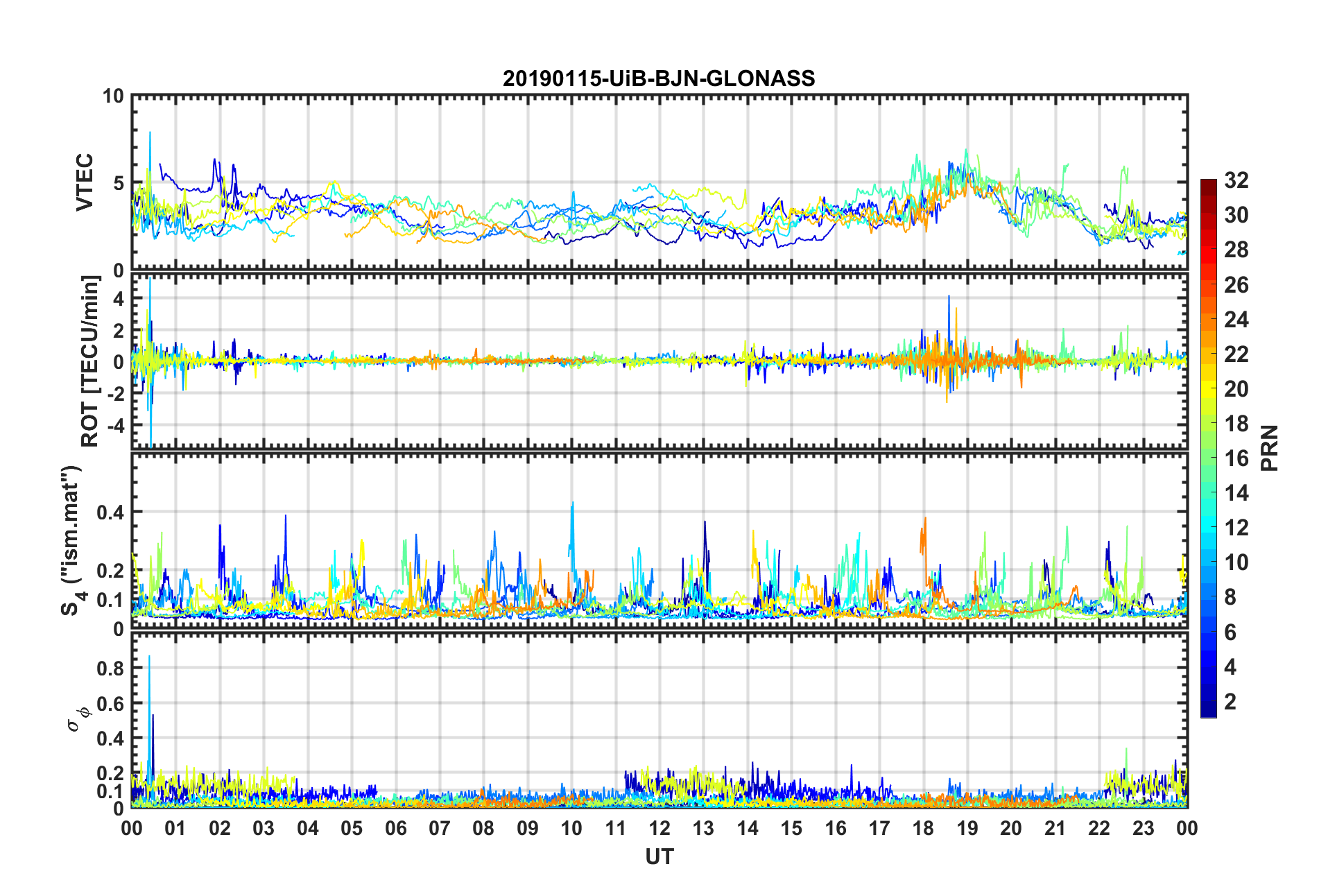This screenshot has width=1319, height=896.
Task: Click PRN colorbar tick label 6
Action: coord(1230,632)
